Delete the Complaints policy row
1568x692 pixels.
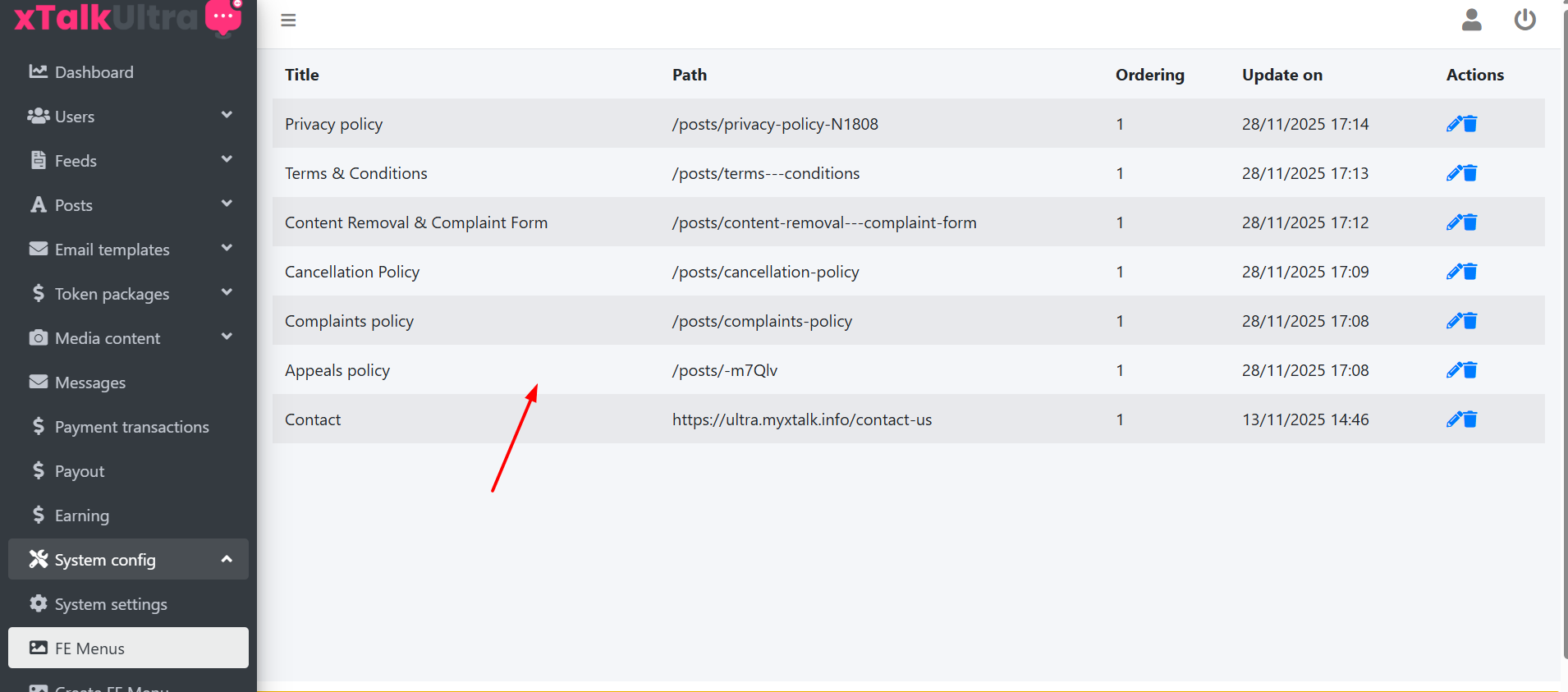click(x=1470, y=321)
